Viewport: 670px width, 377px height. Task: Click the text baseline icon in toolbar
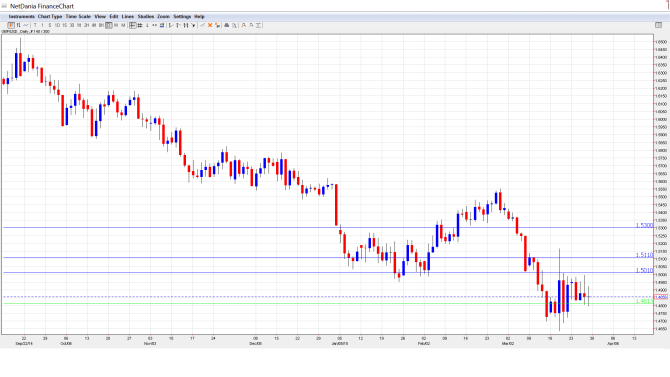(258, 26)
